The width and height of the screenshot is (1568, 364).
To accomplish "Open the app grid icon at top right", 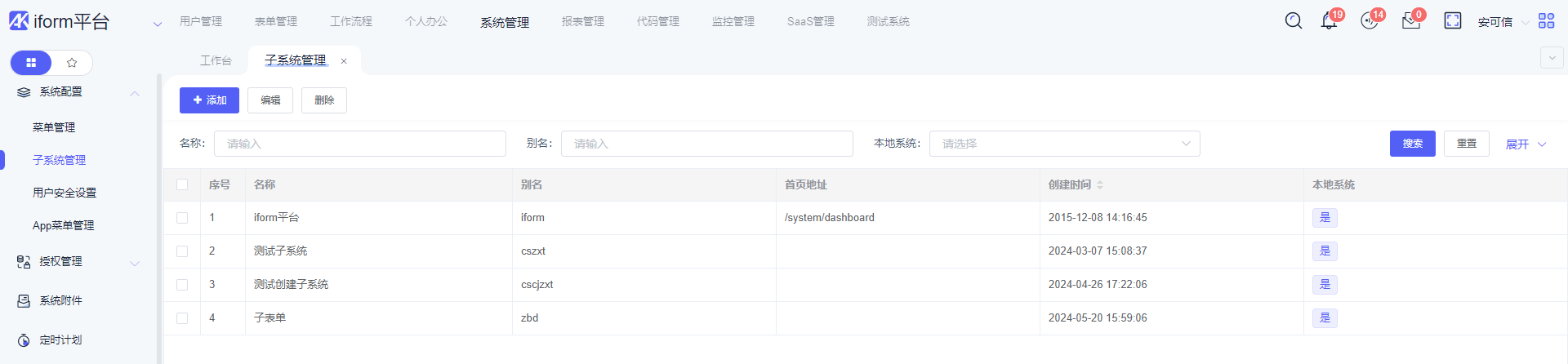I will (x=1546, y=21).
